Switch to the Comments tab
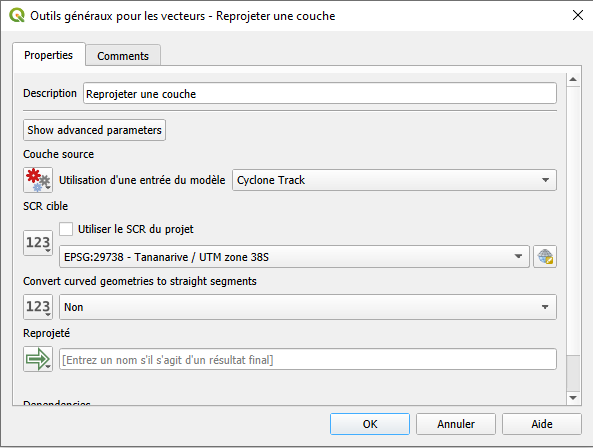The image size is (593, 448). point(123,56)
